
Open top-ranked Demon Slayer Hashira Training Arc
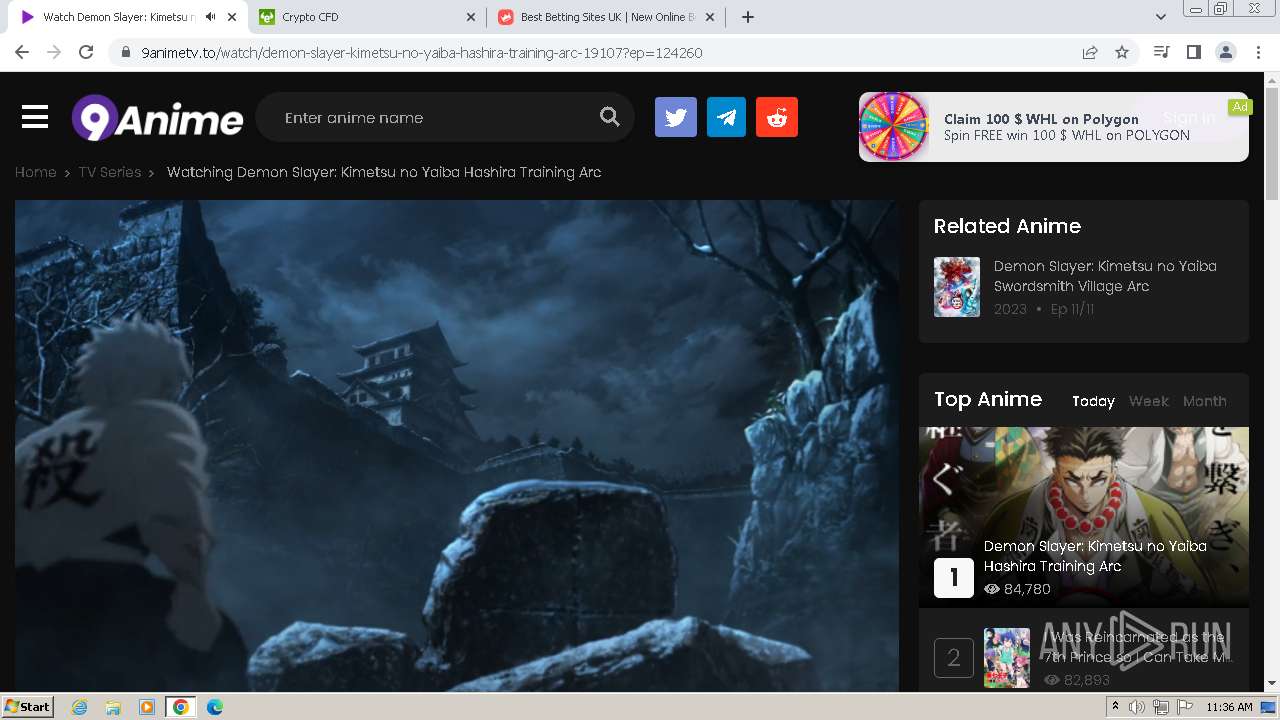pyautogui.click(x=1095, y=556)
